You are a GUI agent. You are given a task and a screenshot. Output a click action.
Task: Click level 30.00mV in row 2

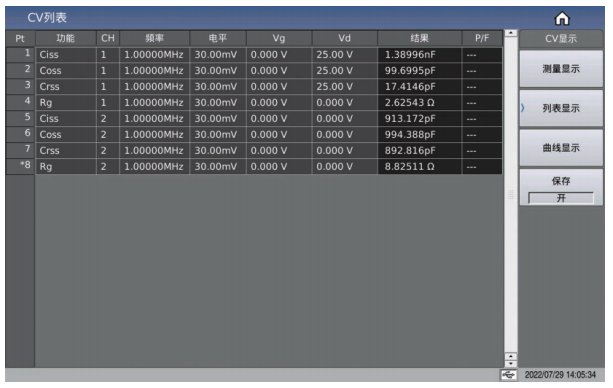pos(218,71)
